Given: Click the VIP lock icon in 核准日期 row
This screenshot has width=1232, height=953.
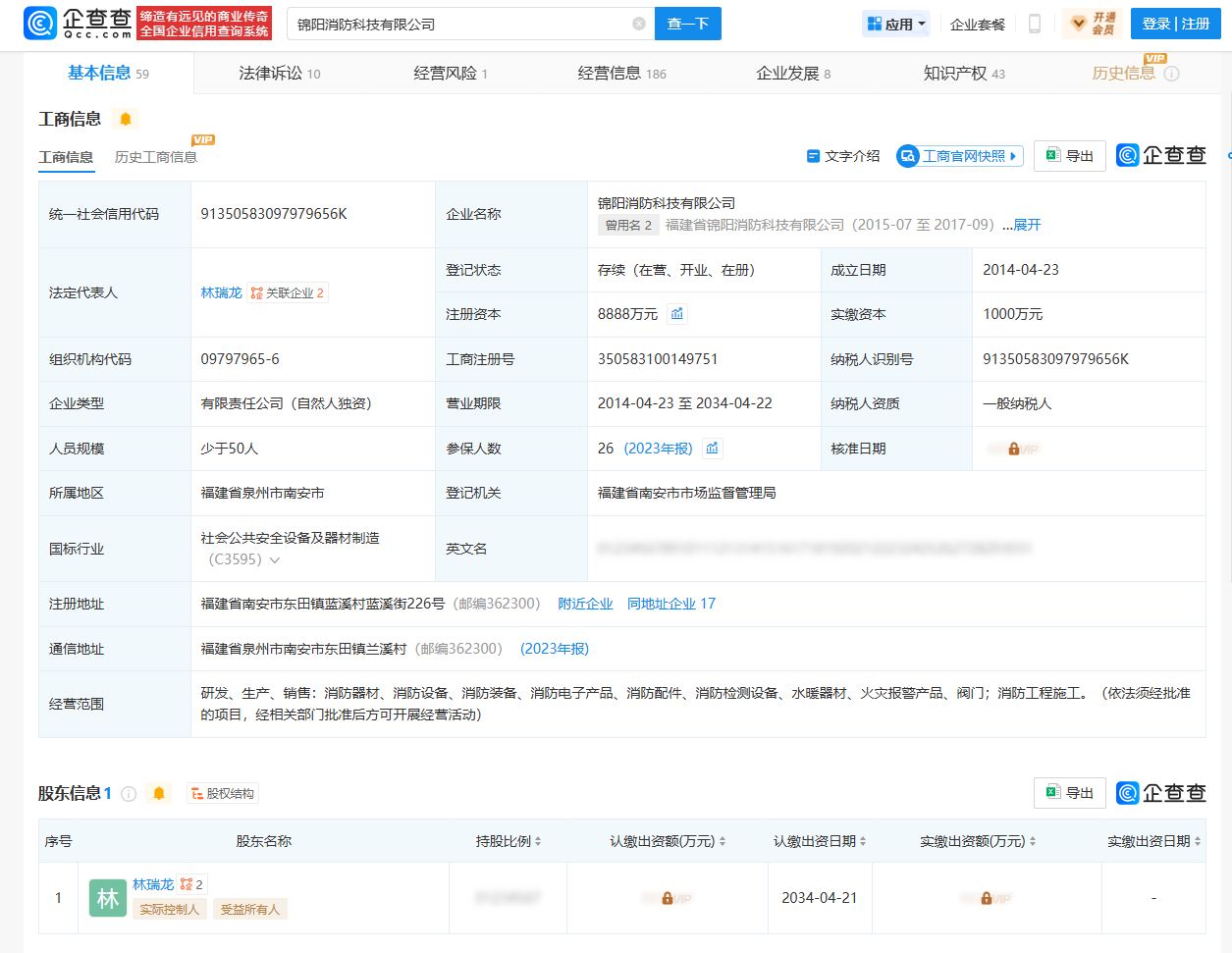Looking at the screenshot, I should pos(1013,449).
